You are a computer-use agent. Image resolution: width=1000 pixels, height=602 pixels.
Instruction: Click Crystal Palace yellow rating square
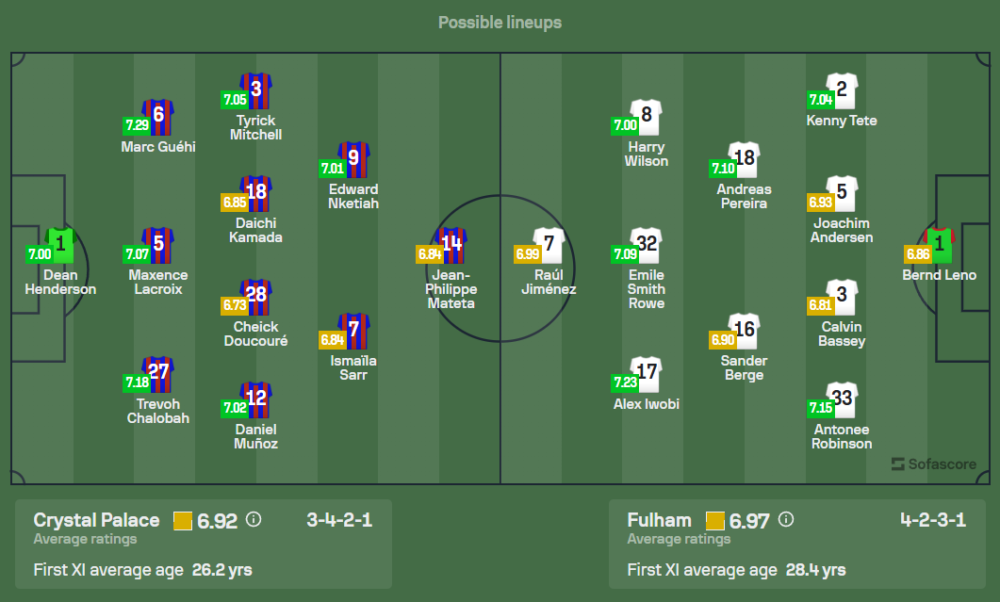[x=182, y=520]
